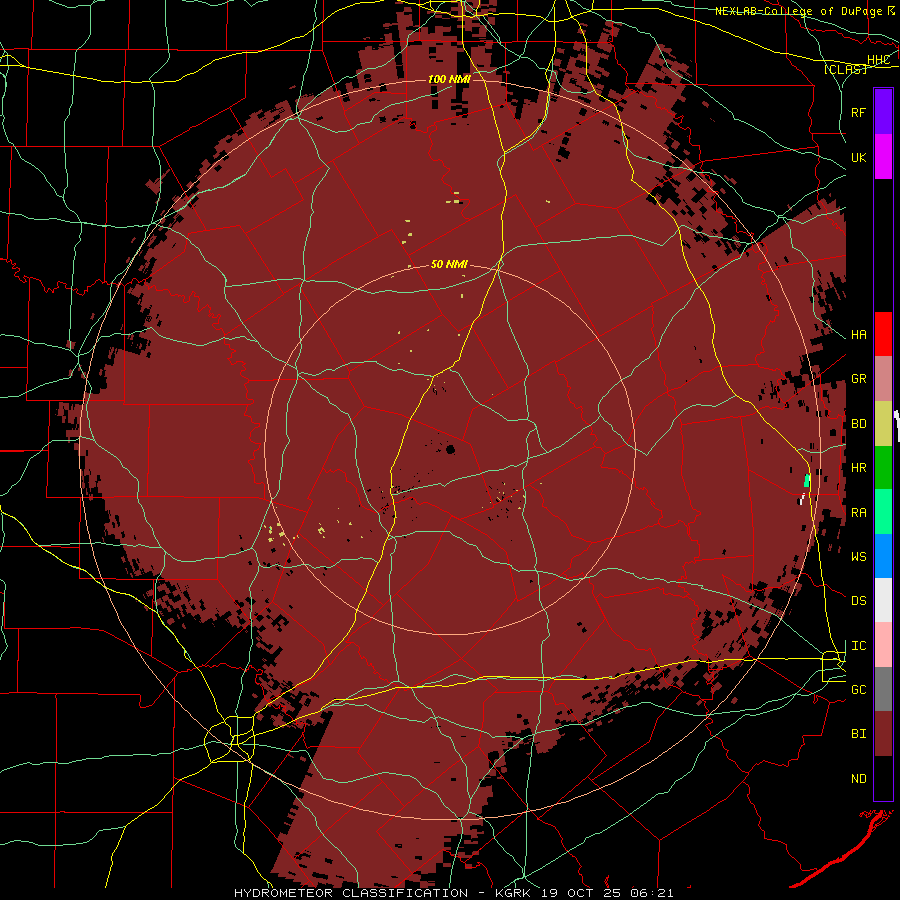Viewport: 900px width, 900px height.
Task: Select the pink IC ice crystals swatch
Action: pyautogui.click(x=883, y=645)
